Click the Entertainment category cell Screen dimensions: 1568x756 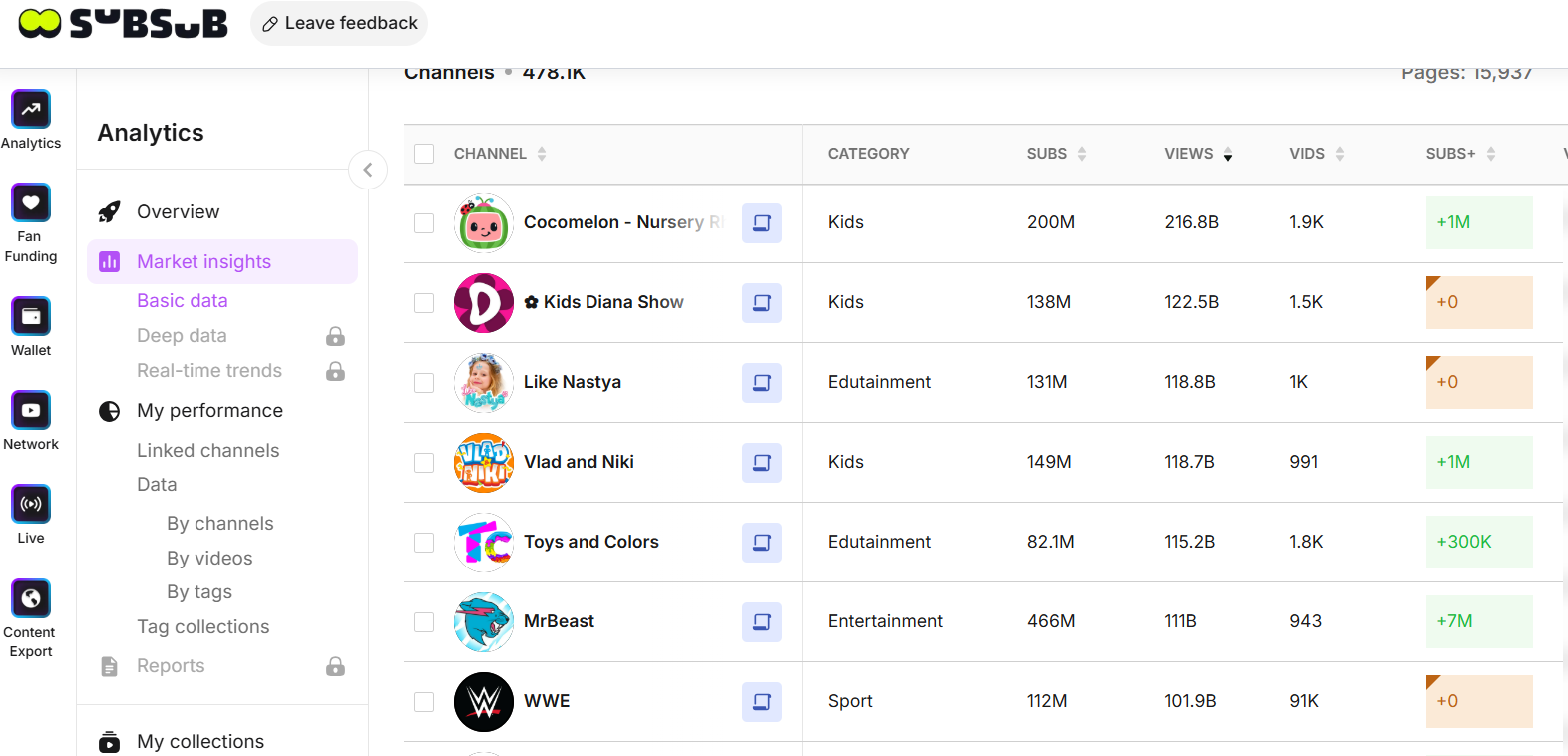[x=885, y=621]
